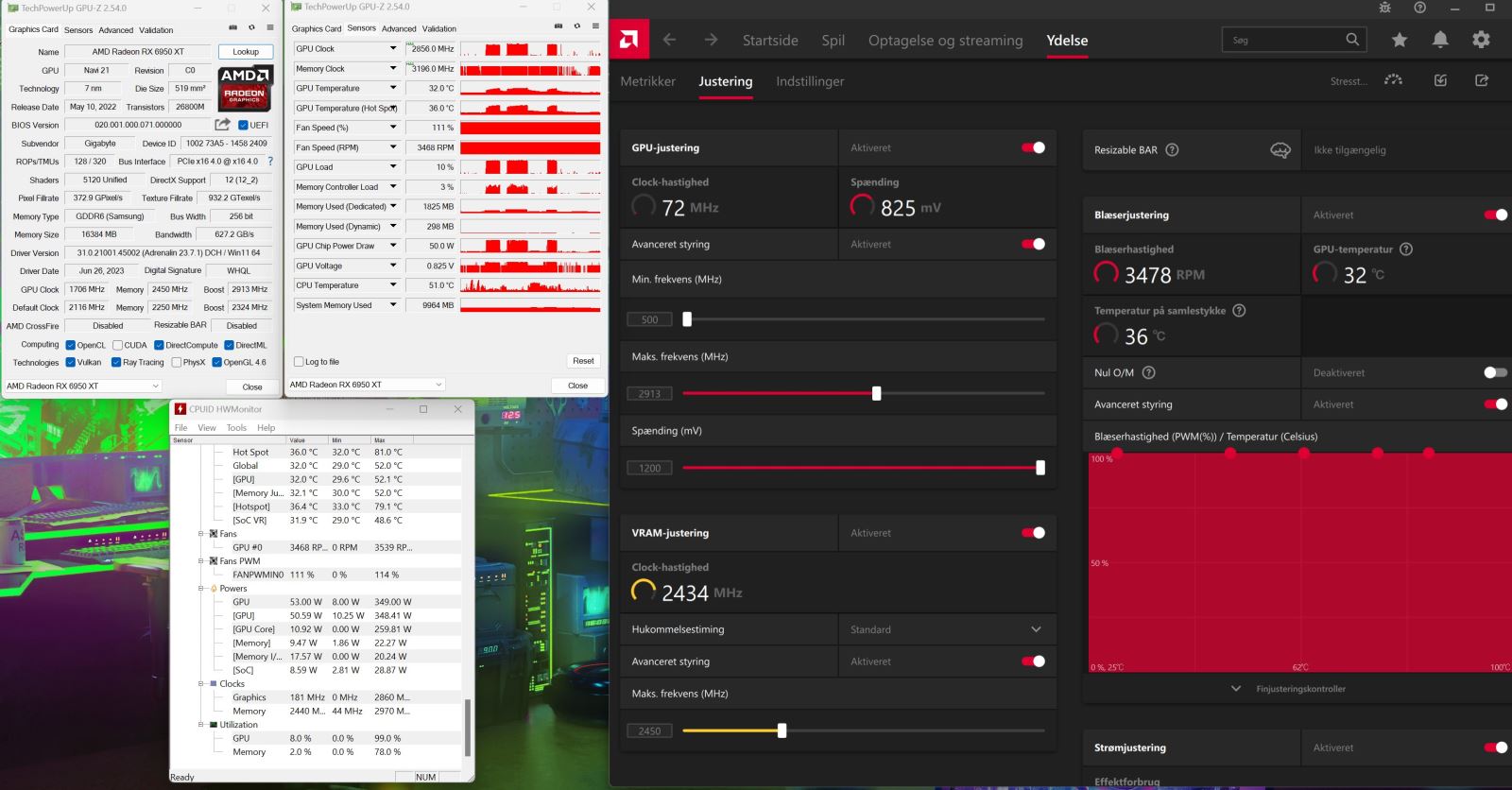
Task: Toggle Strømjustering switch
Action: click(1496, 747)
